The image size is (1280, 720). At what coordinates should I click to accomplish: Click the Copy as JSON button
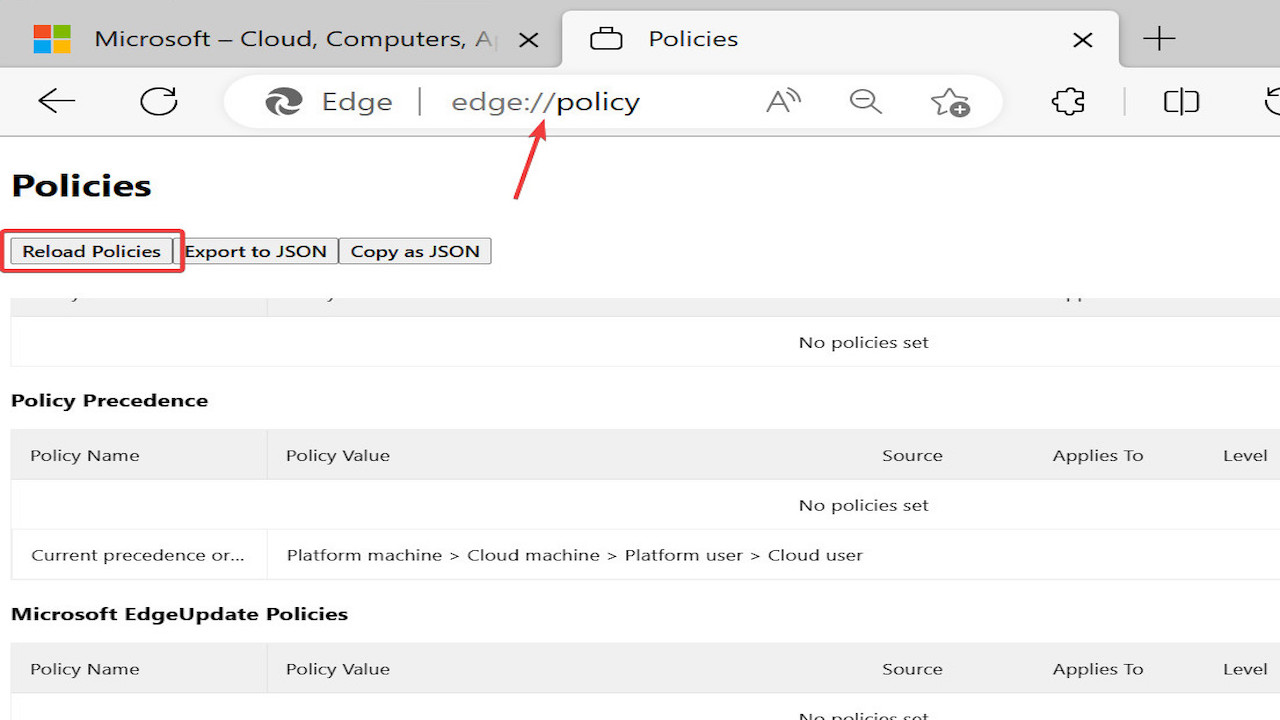[x=415, y=251]
